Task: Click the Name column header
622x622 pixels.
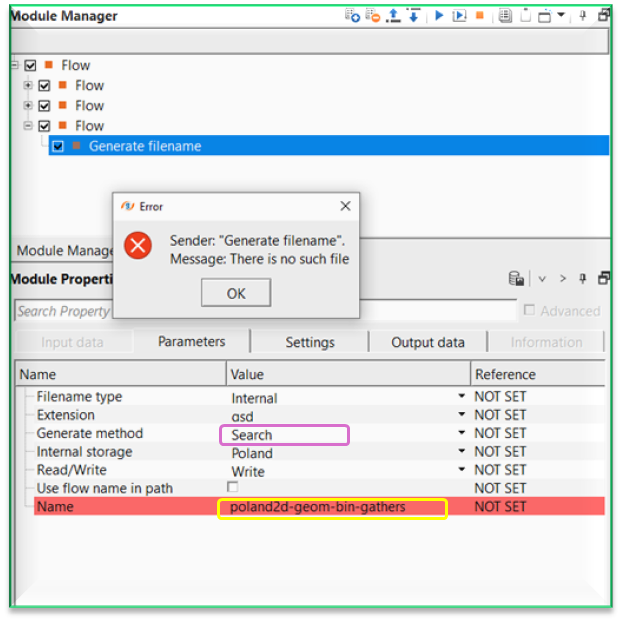Action: (x=121, y=374)
